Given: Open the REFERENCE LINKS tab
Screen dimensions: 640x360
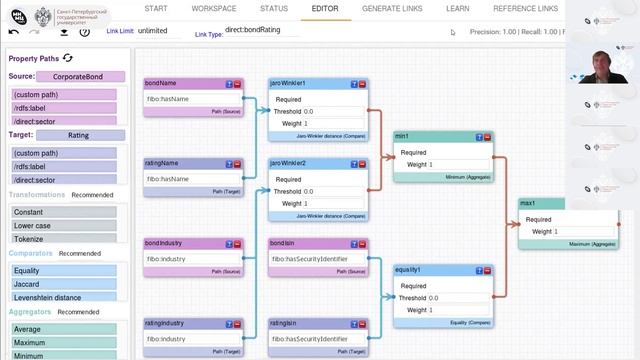Looking at the screenshot, I should tap(525, 9).
